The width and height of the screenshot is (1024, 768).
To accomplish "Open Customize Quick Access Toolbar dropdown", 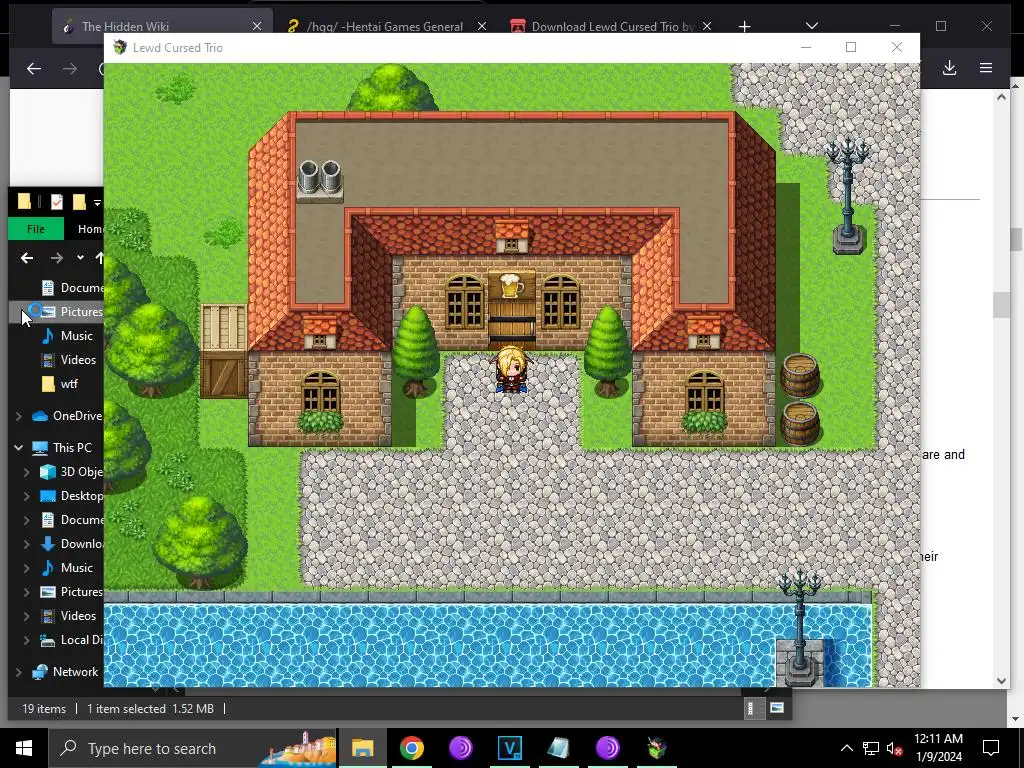I will pos(97,202).
